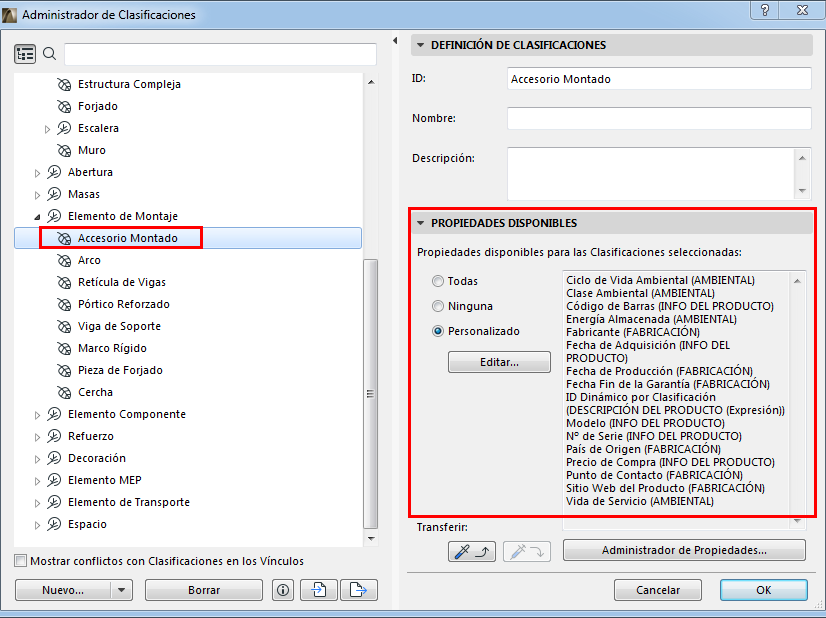The image size is (826, 618).
Task: Click the classification tree scrollbar thumb
Action: tap(371, 394)
